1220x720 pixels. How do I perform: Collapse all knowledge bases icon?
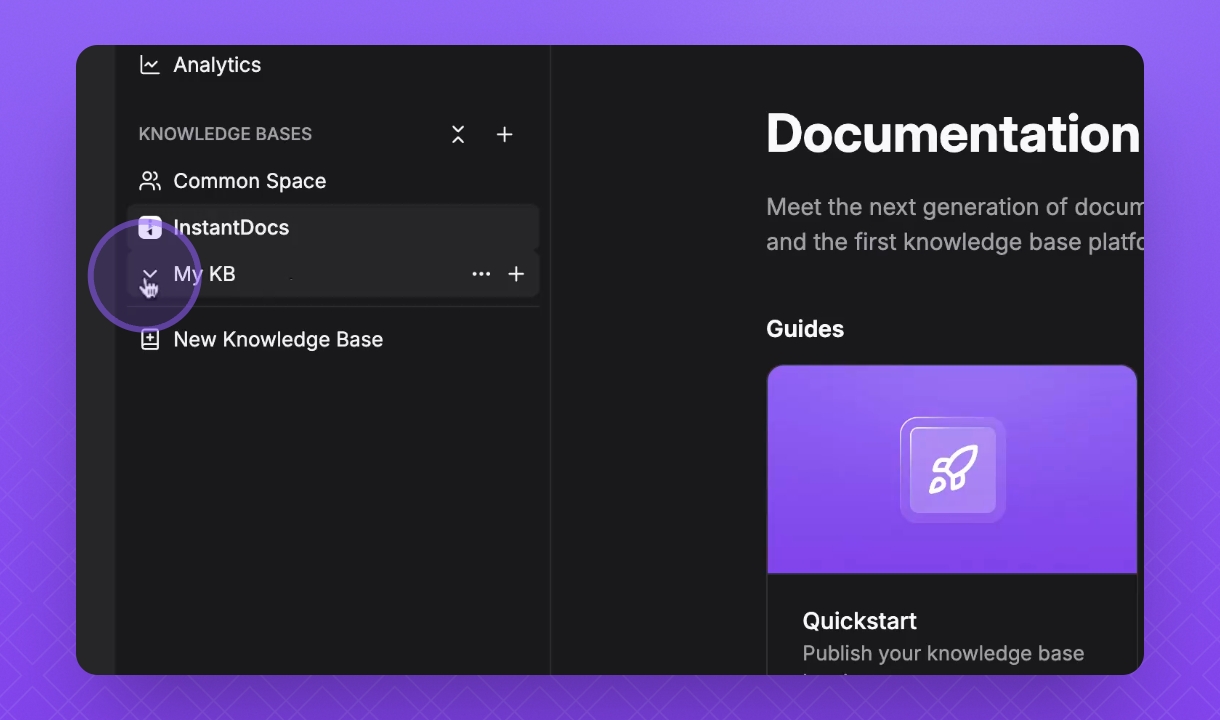[x=458, y=134]
